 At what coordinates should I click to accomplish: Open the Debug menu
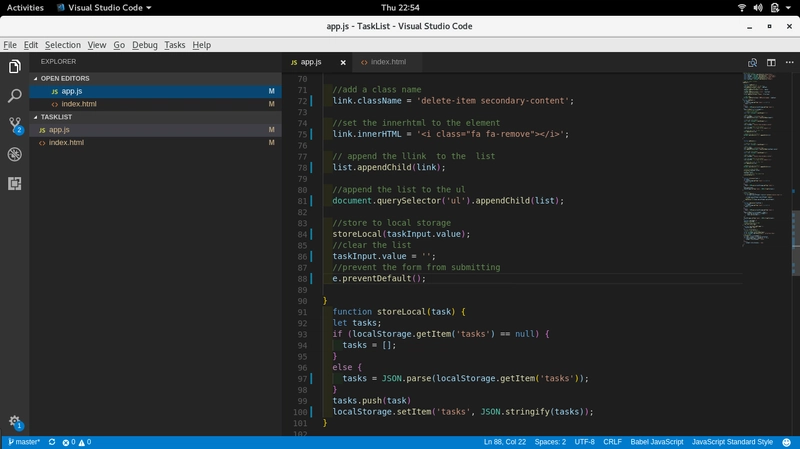click(x=144, y=45)
